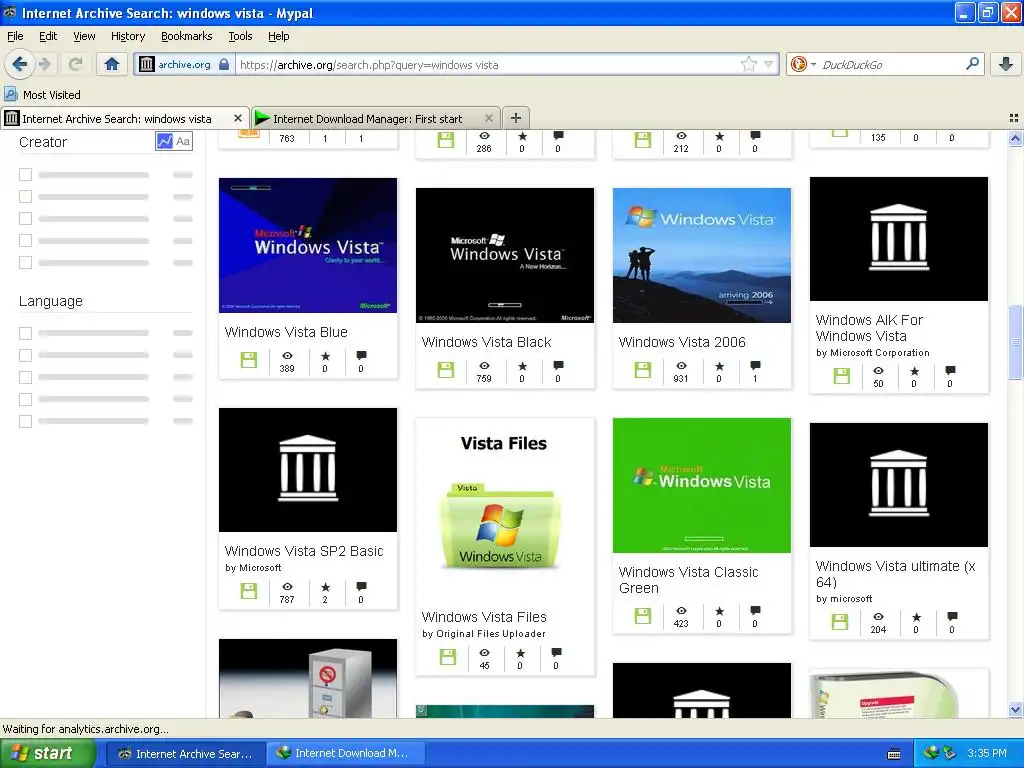This screenshot has height=768, width=1024.
Task: Open the Downloads arrow button
Action: click(x=1006, y=64)
